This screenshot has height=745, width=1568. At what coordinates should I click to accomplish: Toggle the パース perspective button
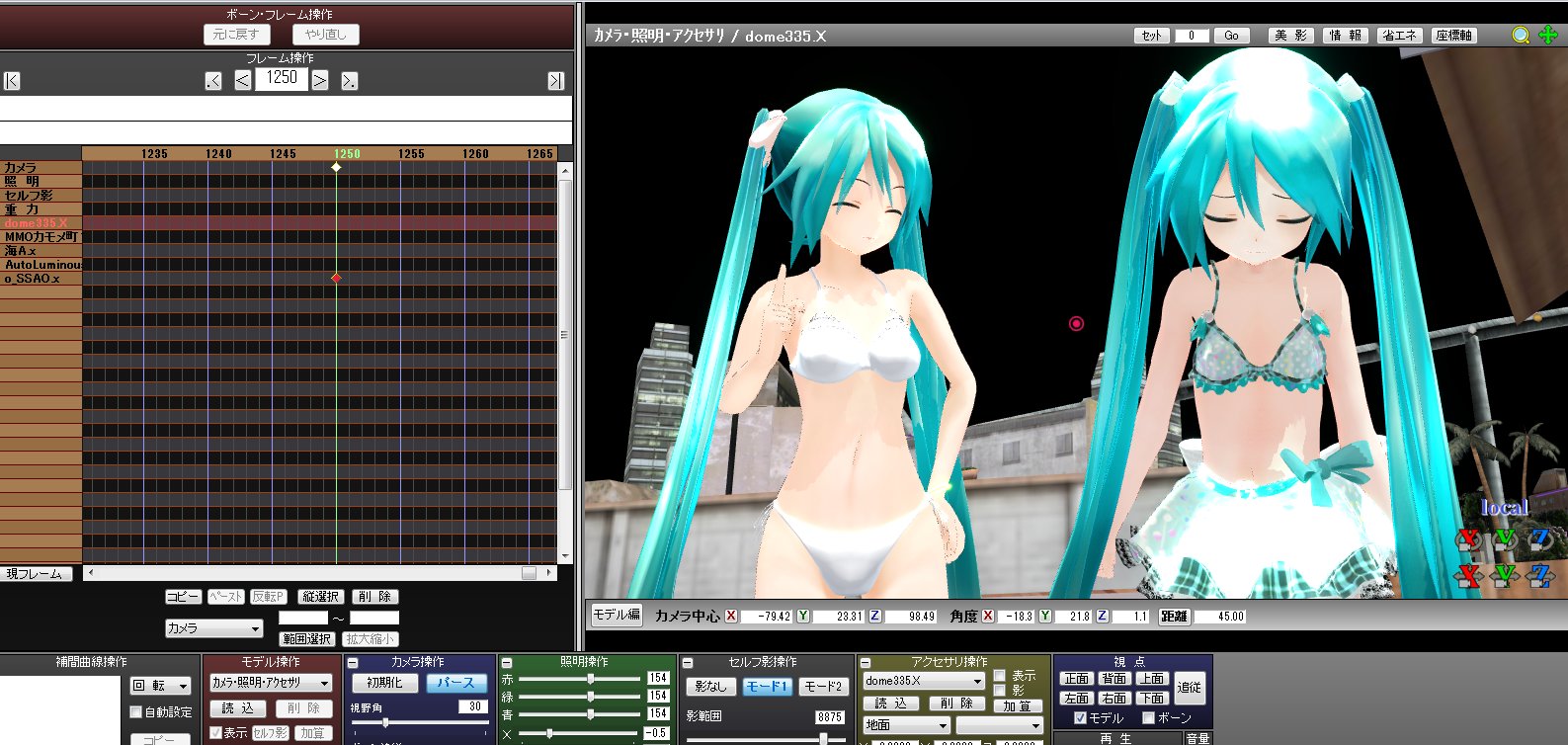coord(455,683)
